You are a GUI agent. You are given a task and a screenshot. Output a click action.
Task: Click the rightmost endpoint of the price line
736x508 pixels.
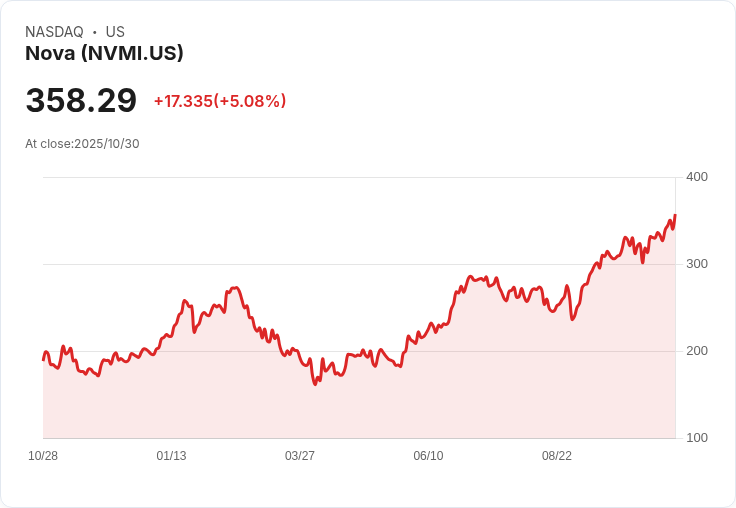(x=675, y=215)
